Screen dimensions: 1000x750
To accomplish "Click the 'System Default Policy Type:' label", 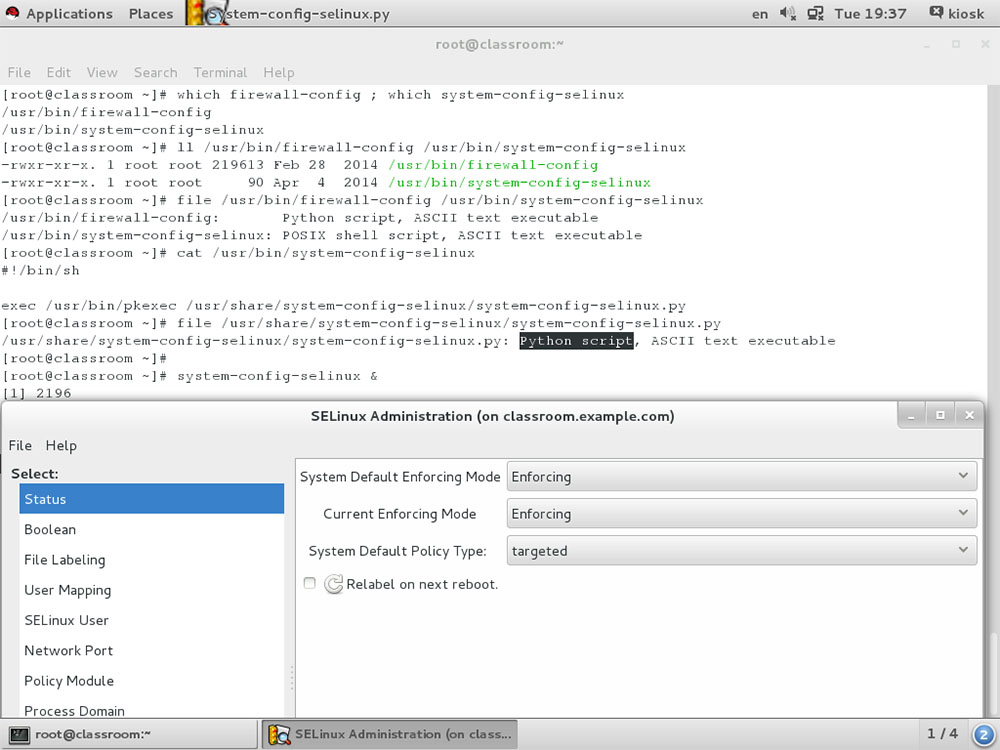I will tap(397, 551).
